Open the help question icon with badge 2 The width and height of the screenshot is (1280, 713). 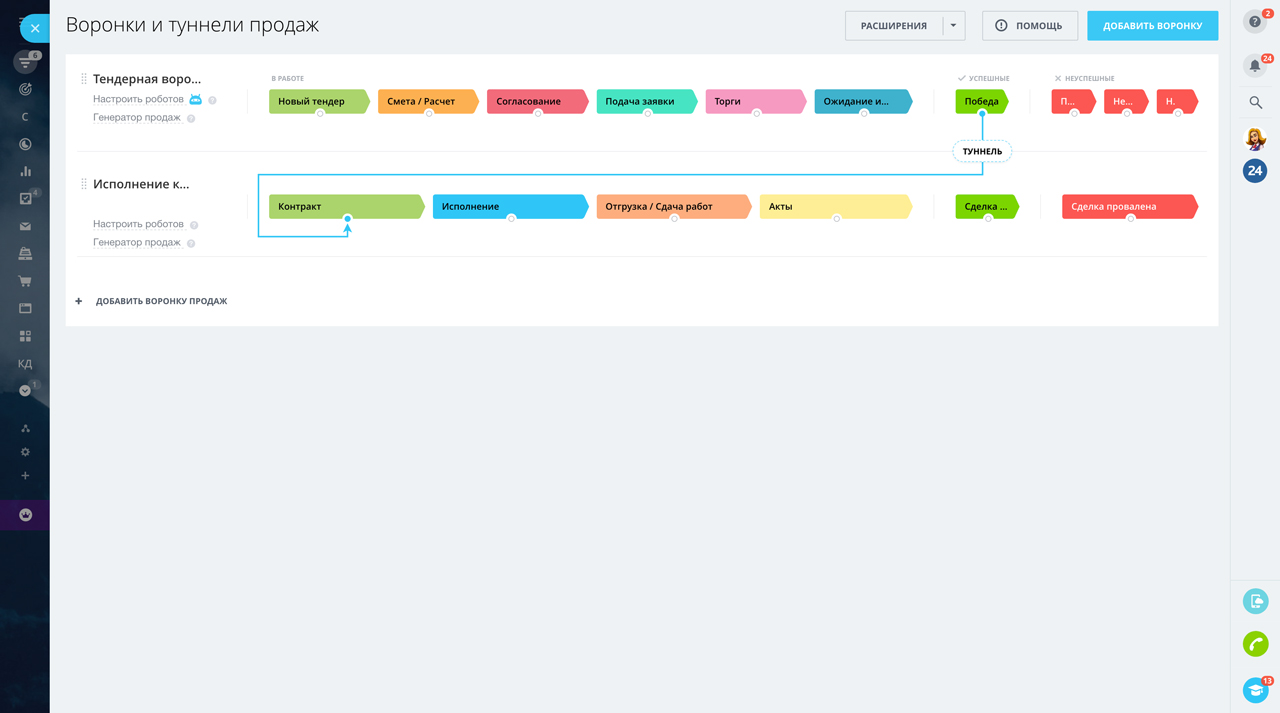[x=1255, y=21]
